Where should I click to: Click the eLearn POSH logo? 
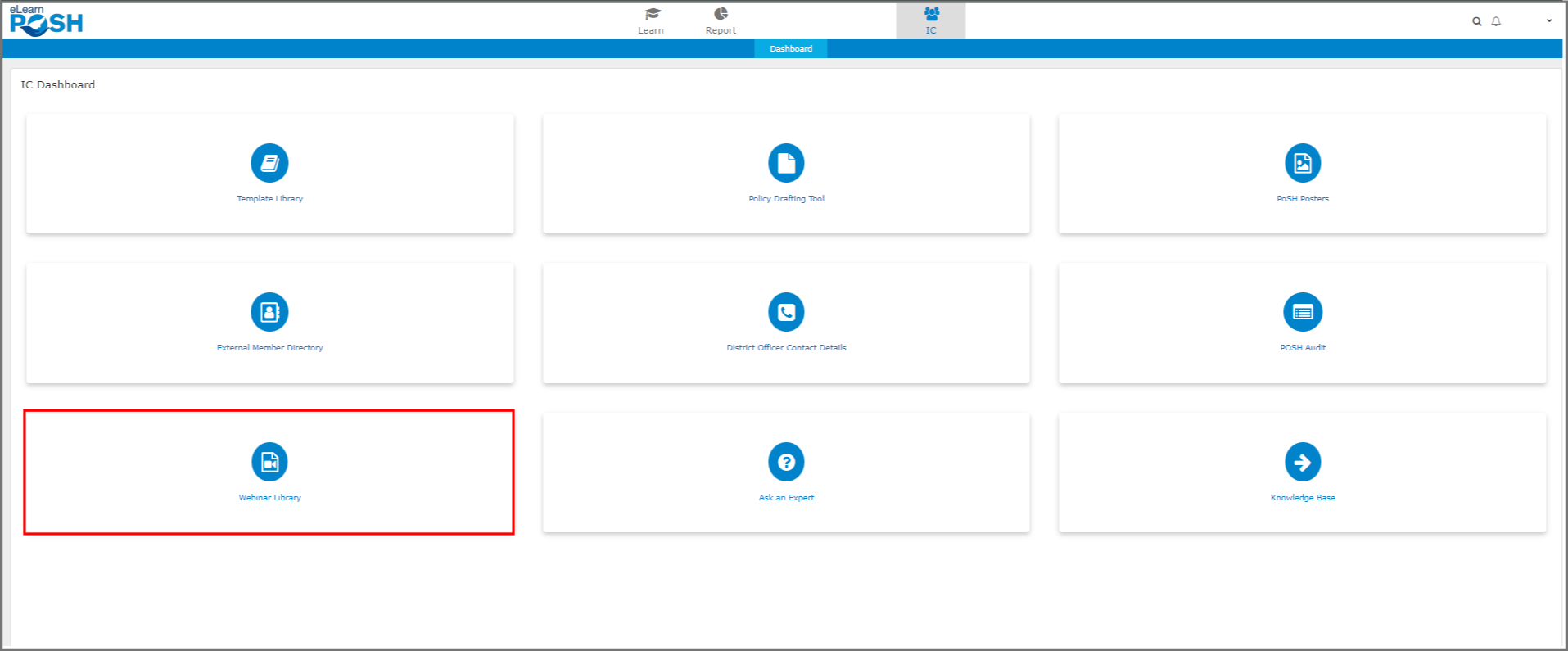[x=46, y=20]
